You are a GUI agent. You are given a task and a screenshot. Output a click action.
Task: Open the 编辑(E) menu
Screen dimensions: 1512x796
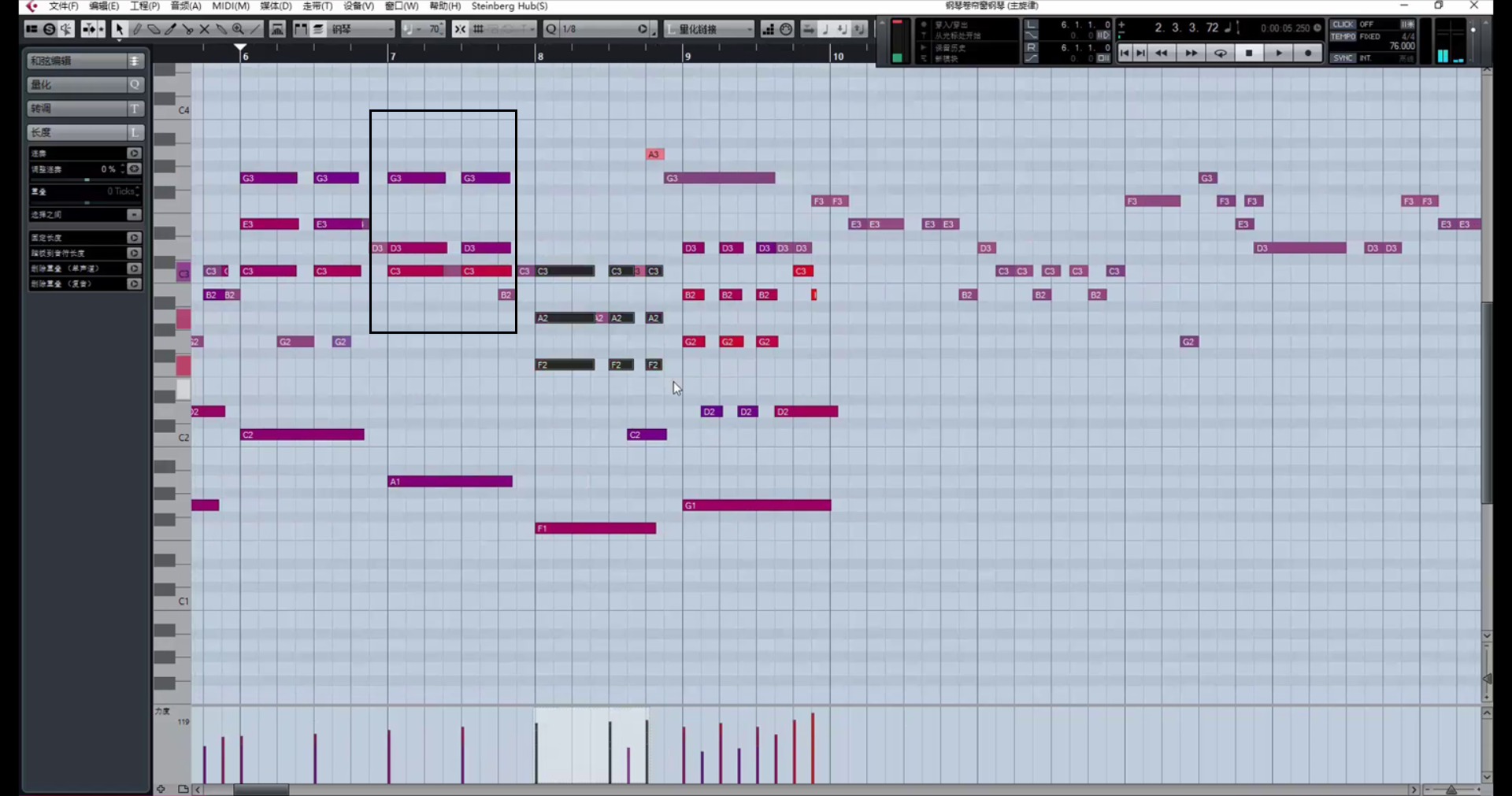click(104, 6)
